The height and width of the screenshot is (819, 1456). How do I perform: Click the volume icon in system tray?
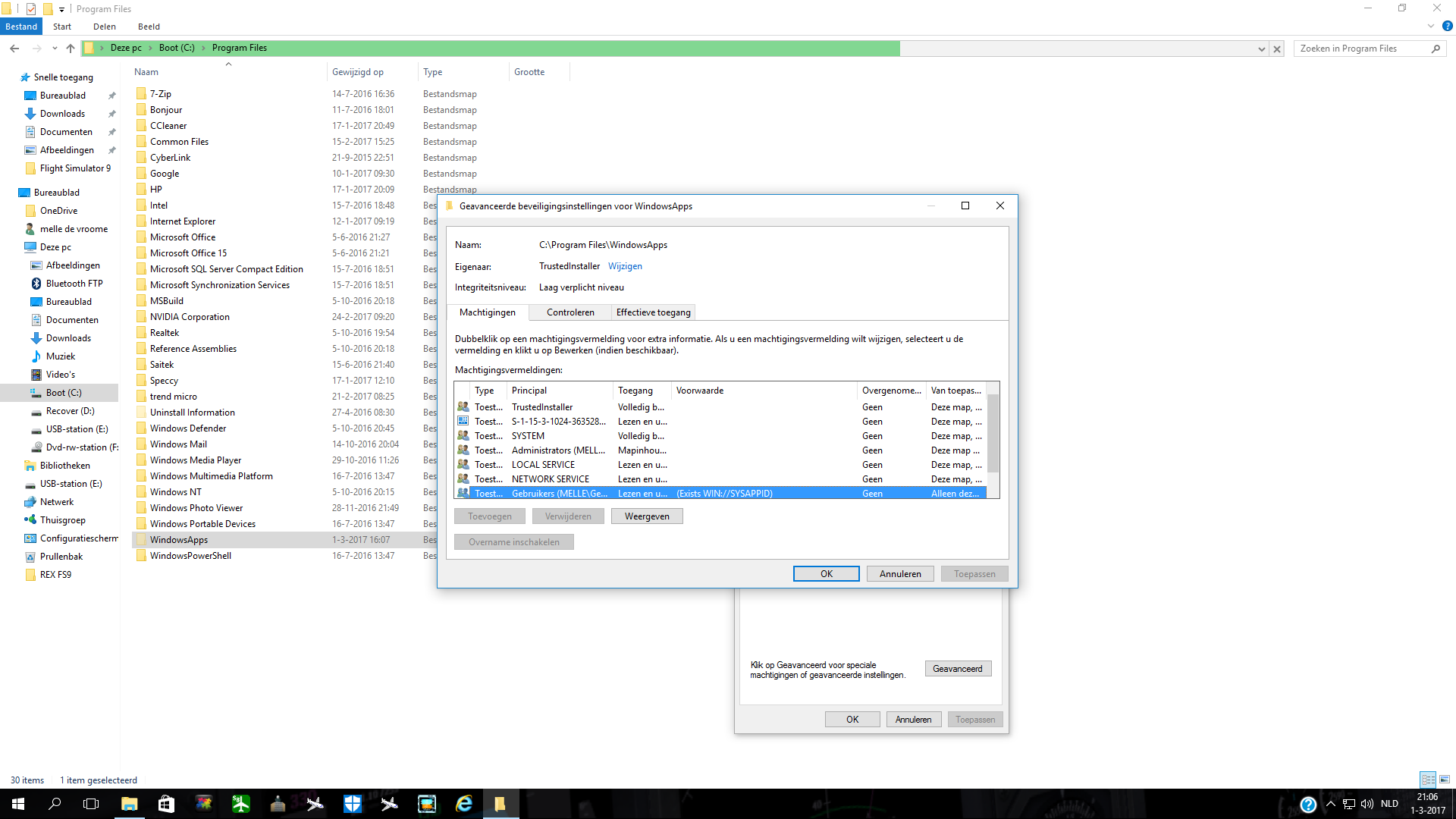click(x=1367, y=804)
